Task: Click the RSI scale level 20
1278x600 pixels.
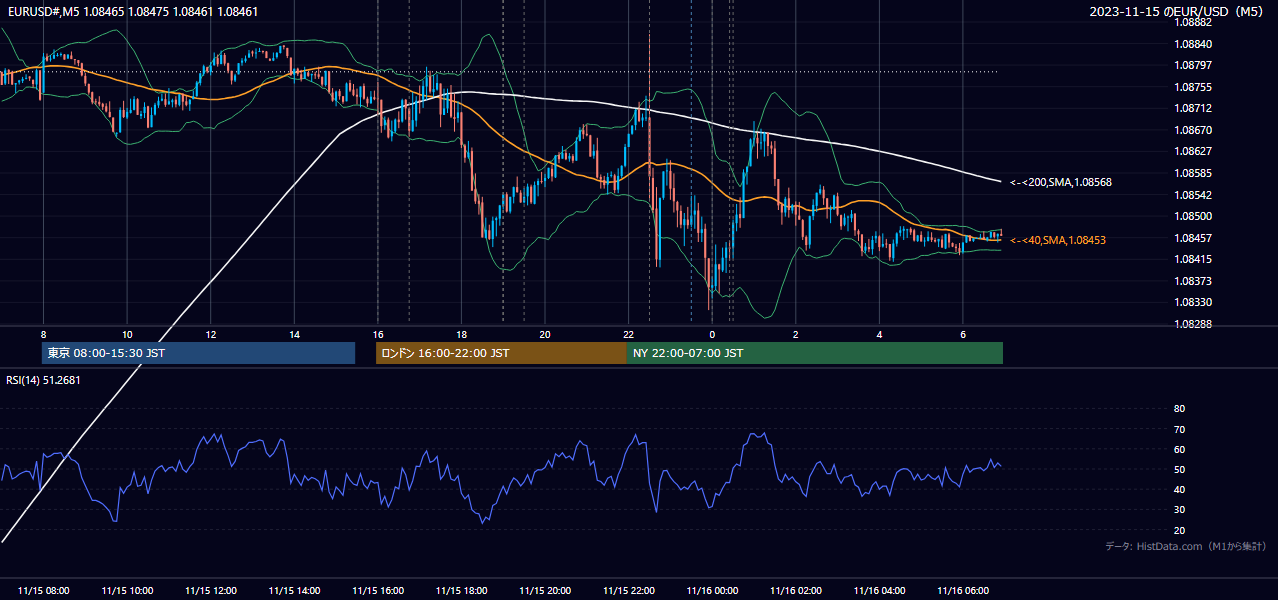Action: coord(1179,530)
